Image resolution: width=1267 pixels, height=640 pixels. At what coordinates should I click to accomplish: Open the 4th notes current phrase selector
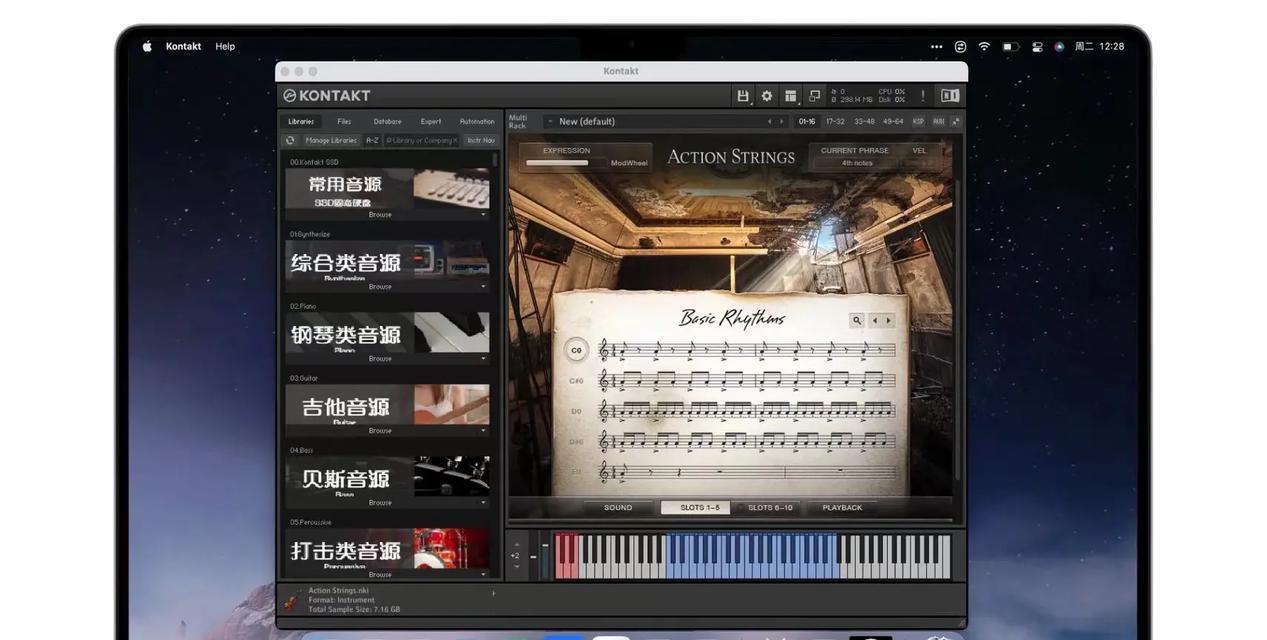pyautogui.click(x=857, y=163)
